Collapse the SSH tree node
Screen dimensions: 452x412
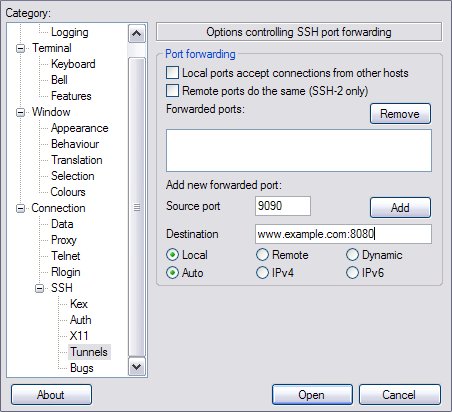(x=40, y=288)
